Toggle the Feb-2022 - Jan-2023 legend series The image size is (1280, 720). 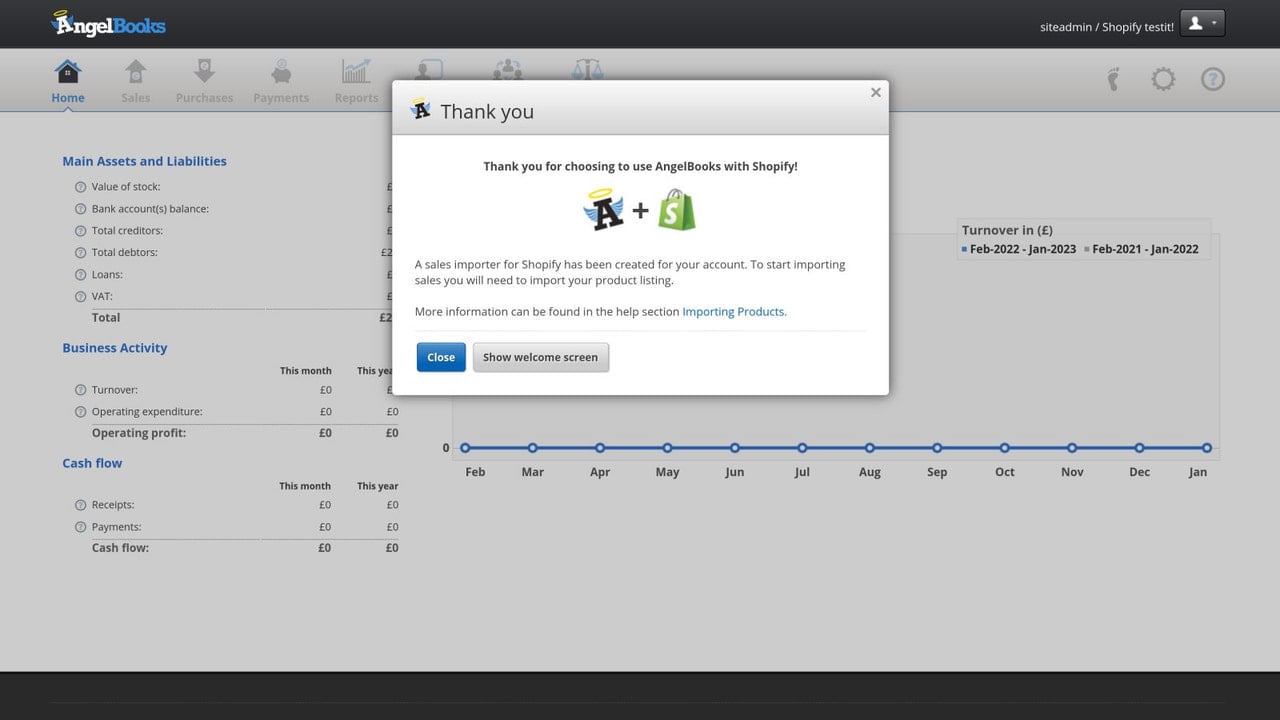click(x=1017, y=249)
